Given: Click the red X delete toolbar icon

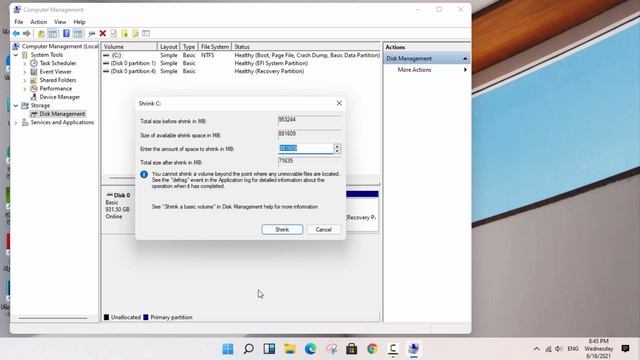Looking at the screenshot, I should click(x=103, y=33).
